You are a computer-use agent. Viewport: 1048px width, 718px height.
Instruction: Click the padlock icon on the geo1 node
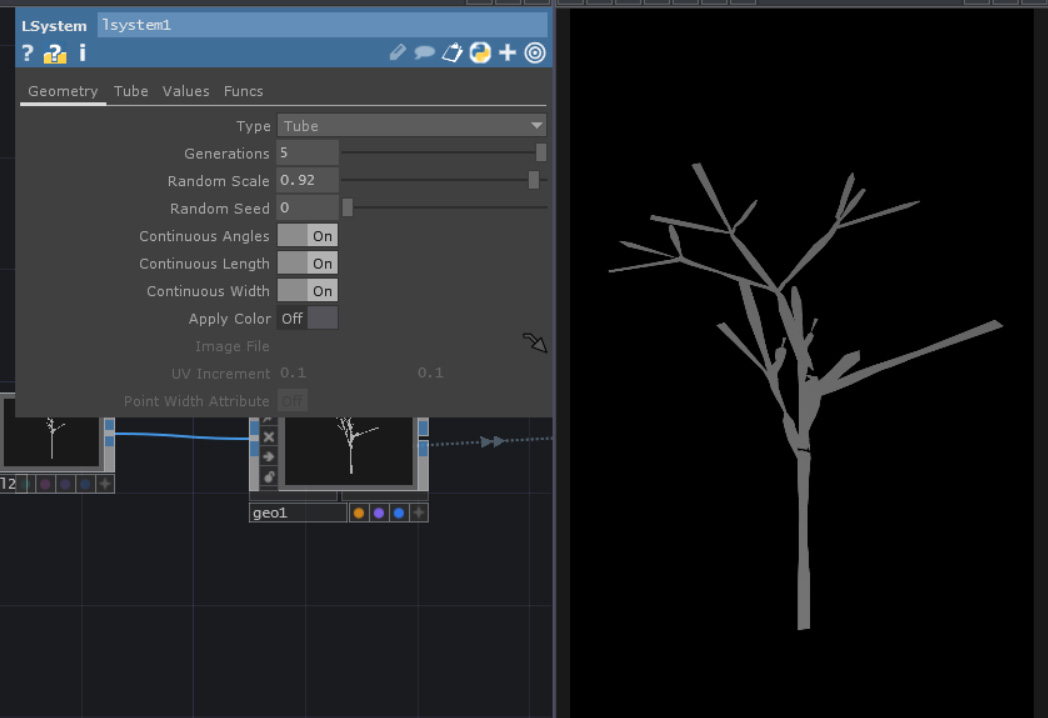coord(269,477)
